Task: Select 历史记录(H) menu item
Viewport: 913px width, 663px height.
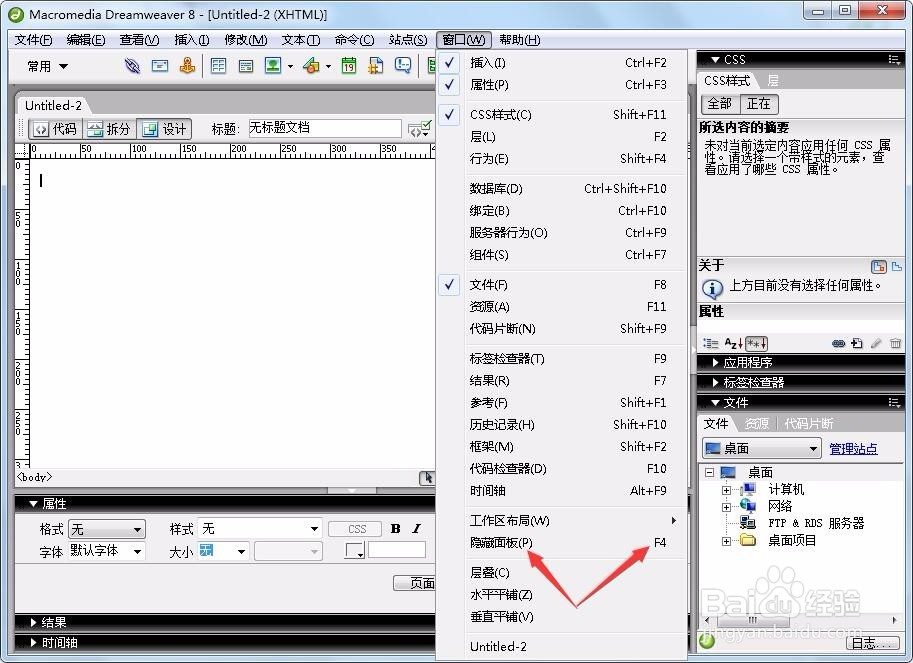Action: 561,424
